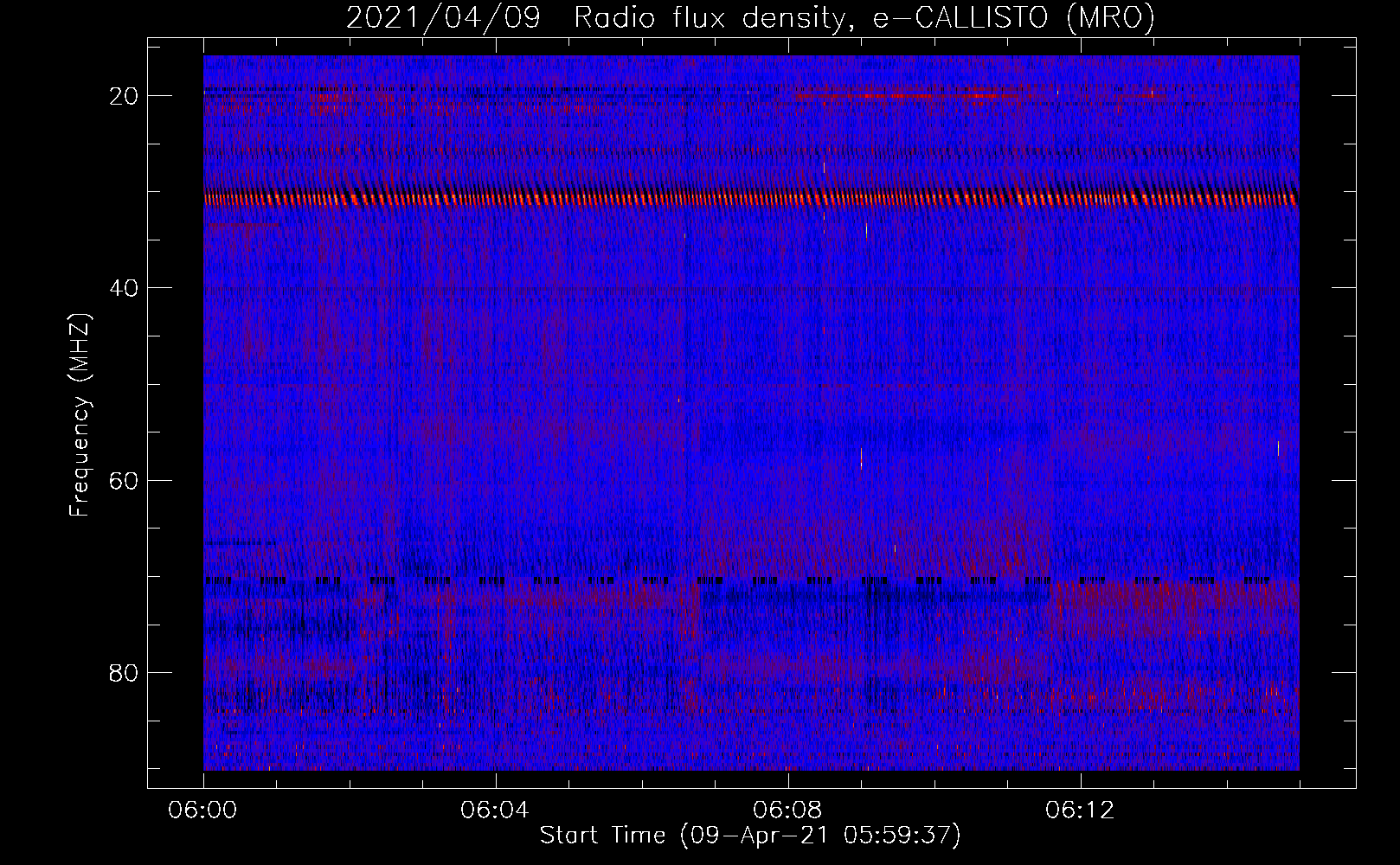The width and height of the screenshot is (1400, 865).
Task: Click the '06:04' time tick label
Action: (495, 811)
